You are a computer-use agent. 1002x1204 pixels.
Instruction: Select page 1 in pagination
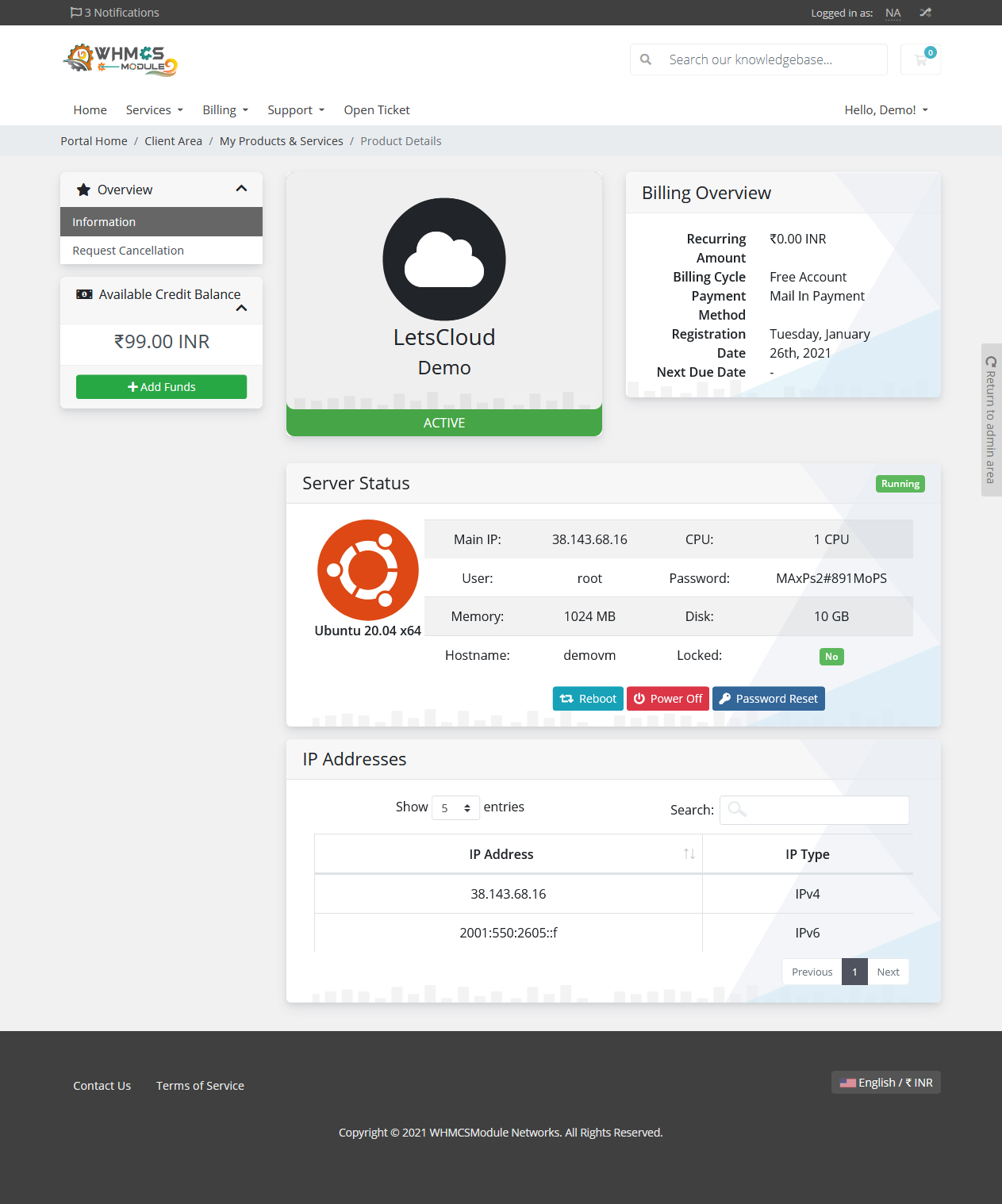[x=854, y=972]
